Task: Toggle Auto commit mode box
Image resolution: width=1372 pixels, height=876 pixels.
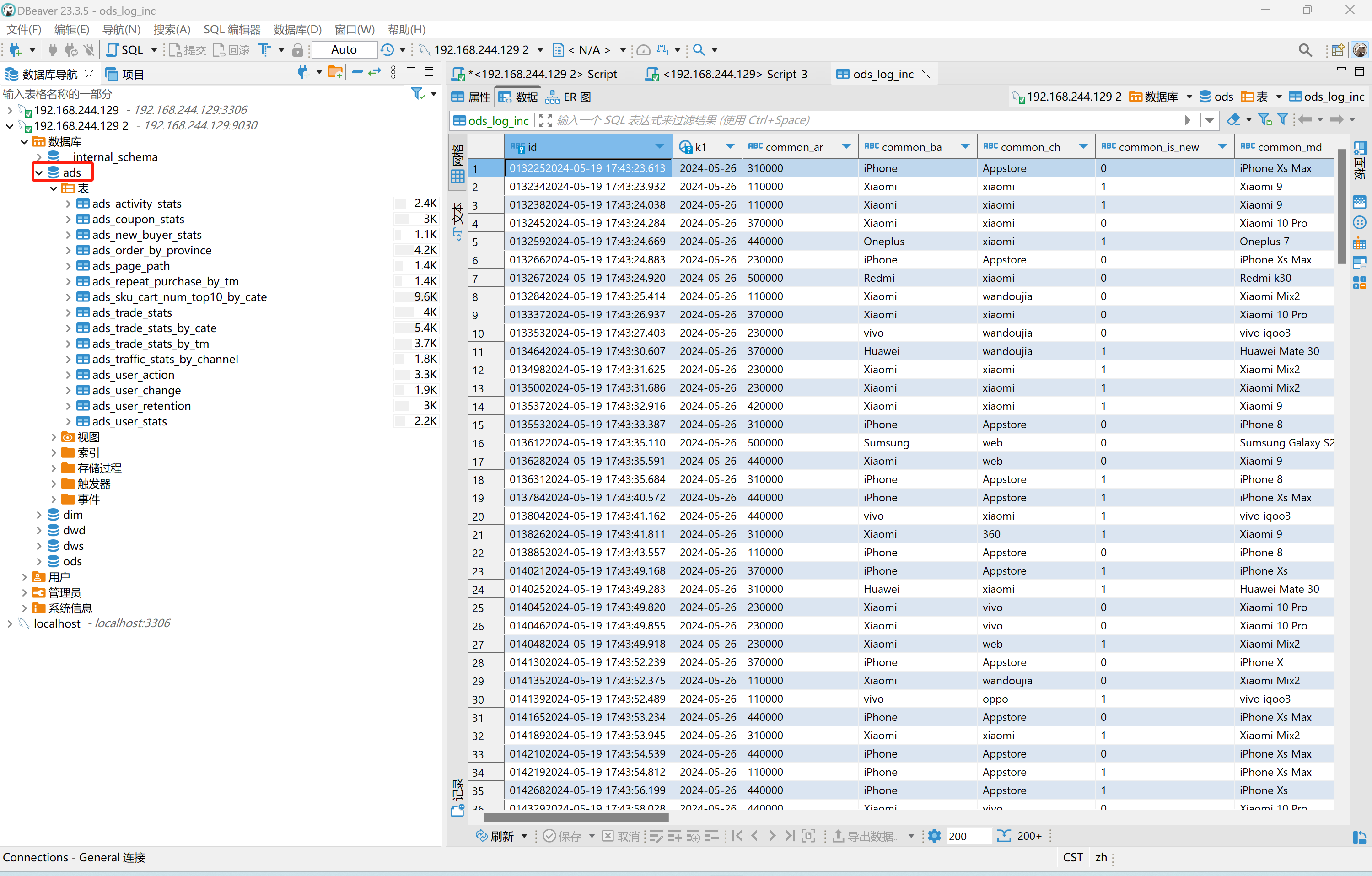Action: 344,50
